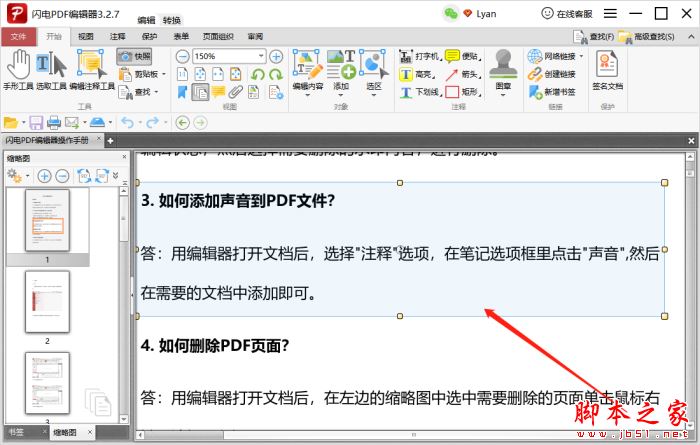The height and width of the screenshot is (445, 700).
Task: Click the Save disk icon
Action: 36,122
